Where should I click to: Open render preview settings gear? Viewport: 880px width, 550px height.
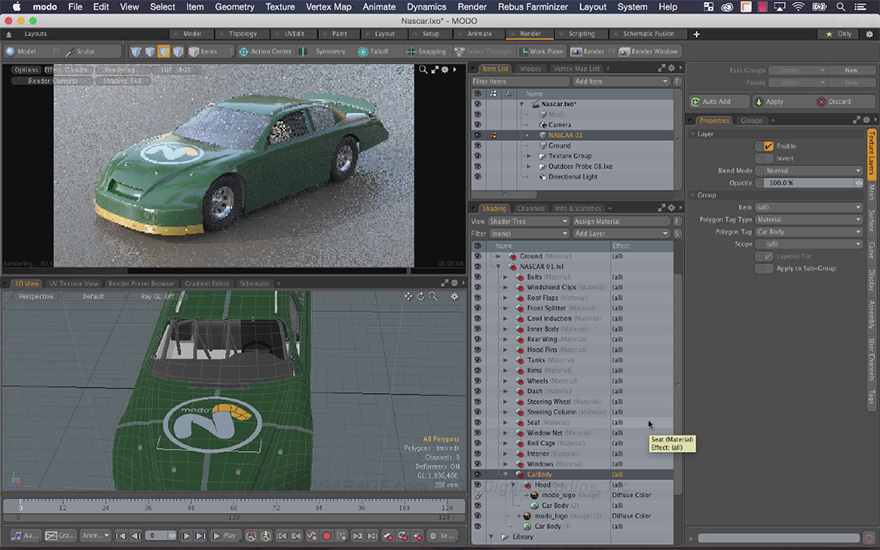(x=444, y=70)
